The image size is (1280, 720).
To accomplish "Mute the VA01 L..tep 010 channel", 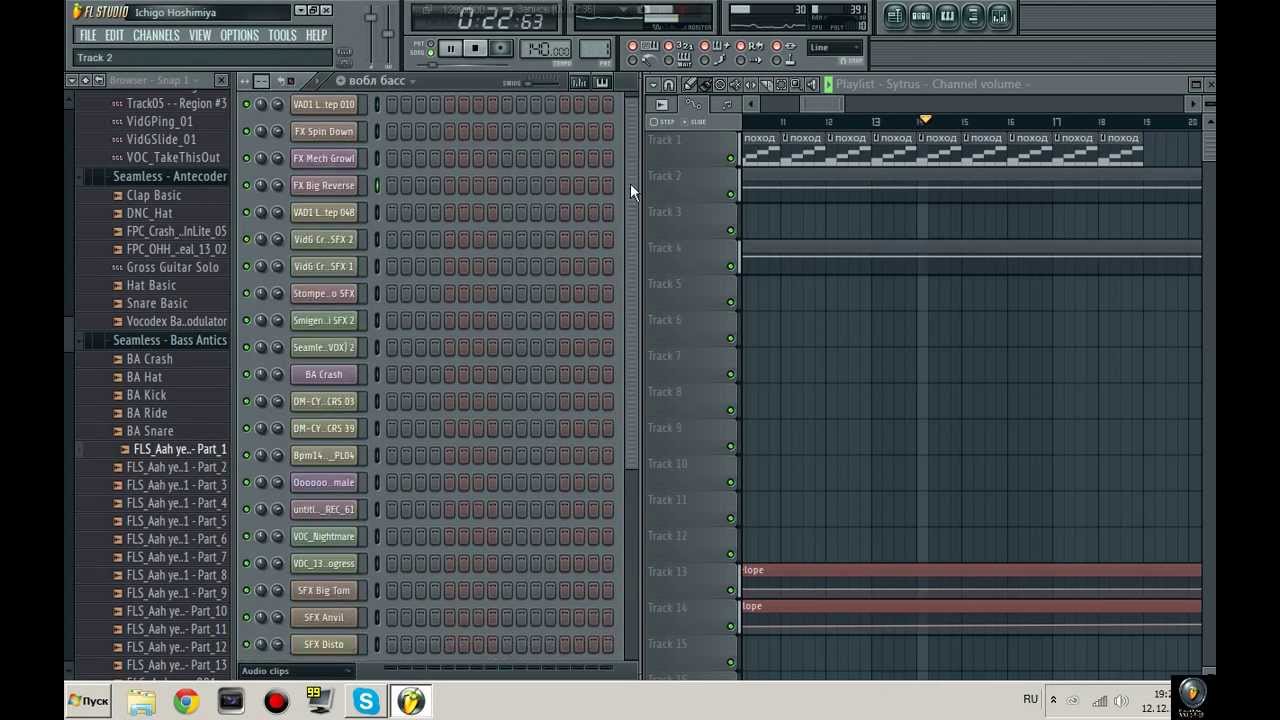I will (x=246, y=104).
